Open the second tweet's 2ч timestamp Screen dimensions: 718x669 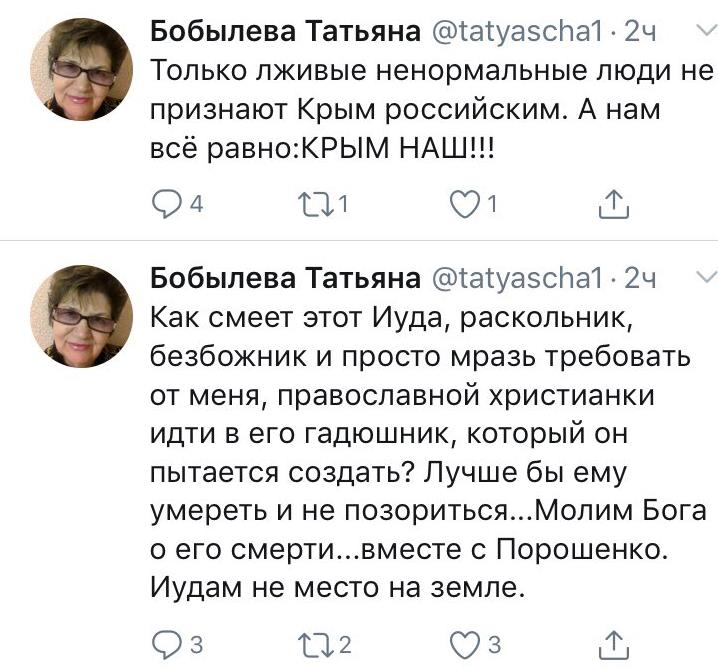[x=639, y=276]
